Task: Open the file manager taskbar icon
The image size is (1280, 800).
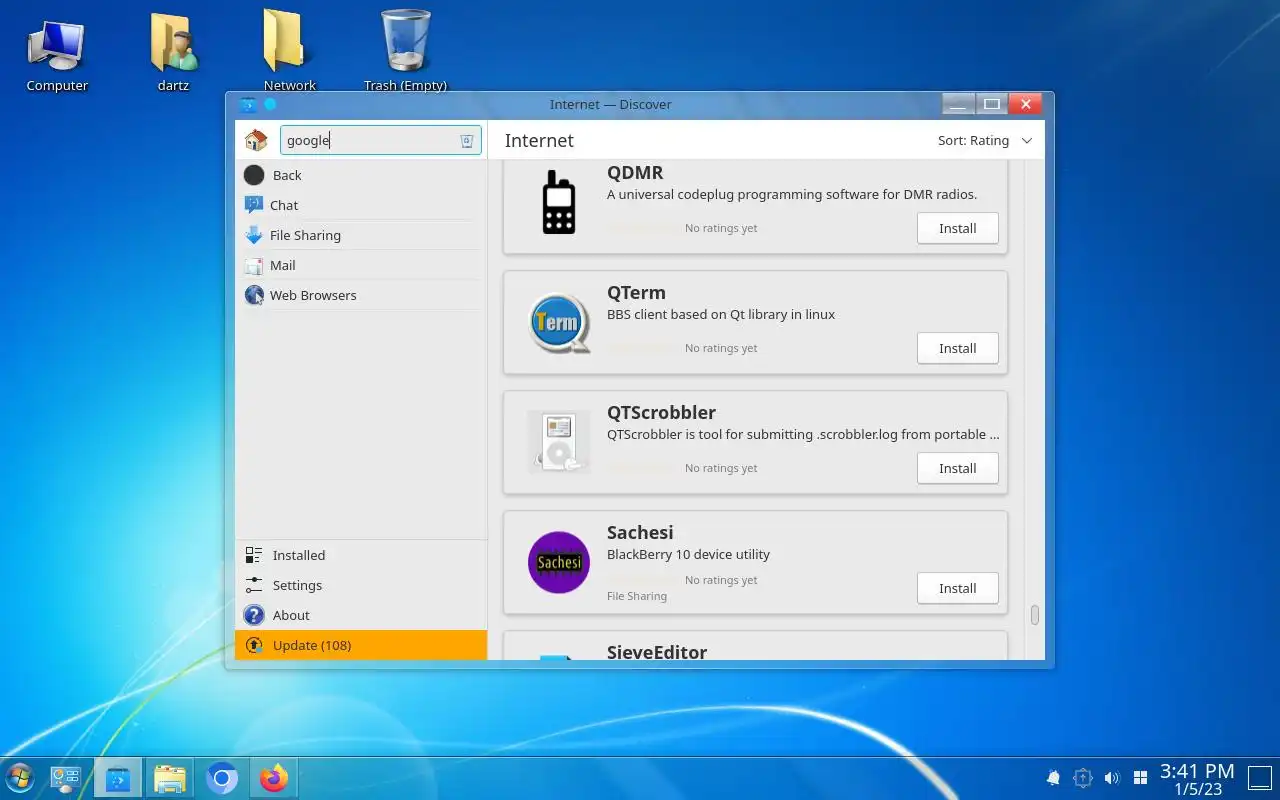Action: (170, 778)
